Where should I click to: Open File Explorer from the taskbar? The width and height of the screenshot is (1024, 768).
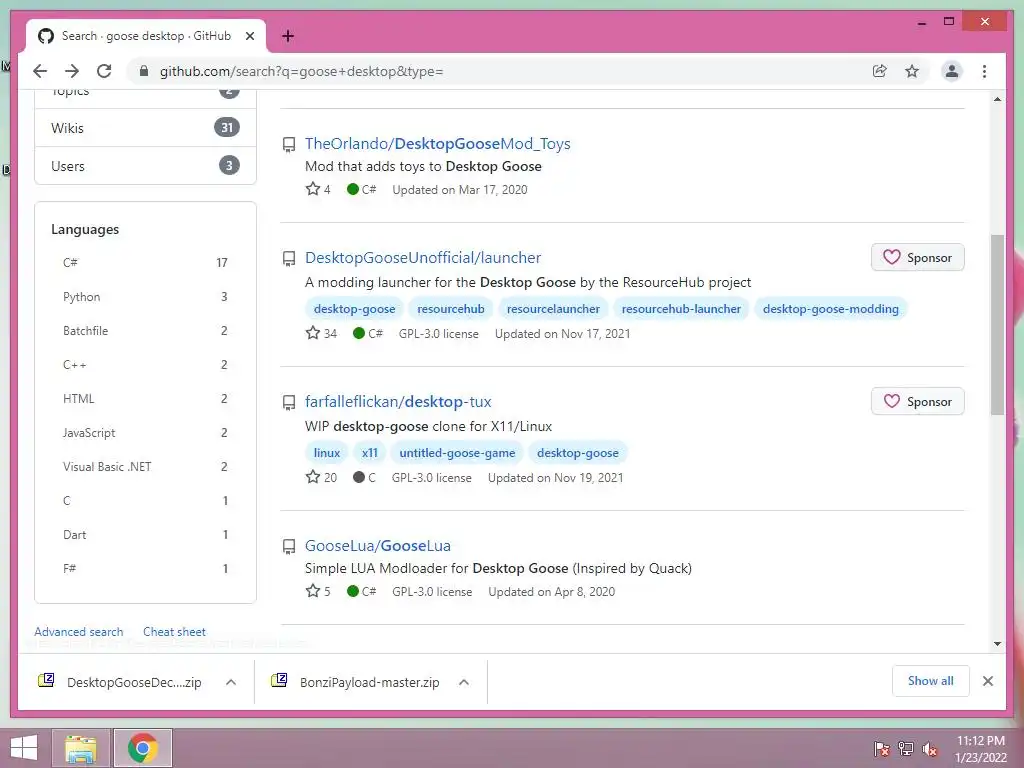click(x=81, y=748)
